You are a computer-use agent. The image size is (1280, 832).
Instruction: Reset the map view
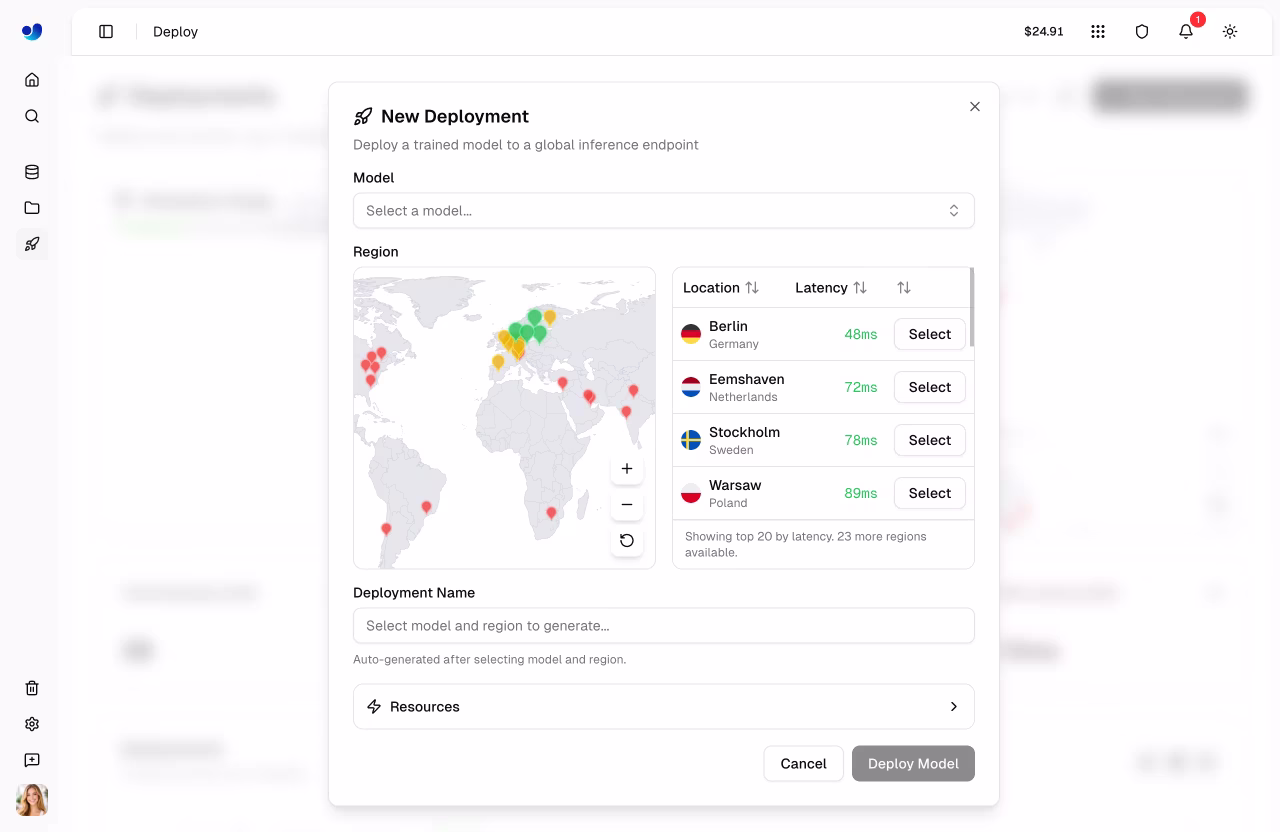click(627, 540)
